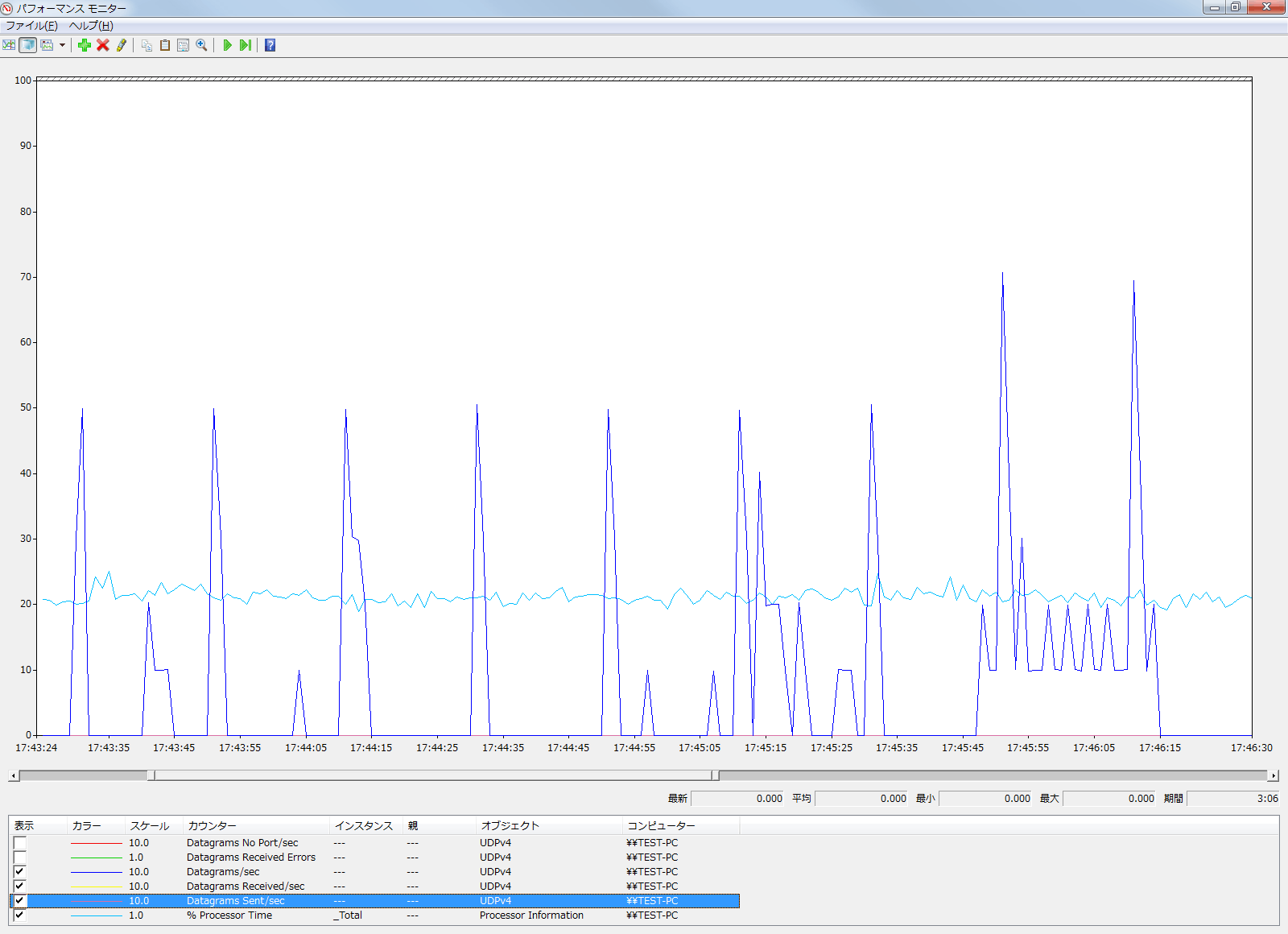This screenshot has width=1288, height=934.
Task: Open the ヘルプ(H) menu
Action: tap(91, 26)
